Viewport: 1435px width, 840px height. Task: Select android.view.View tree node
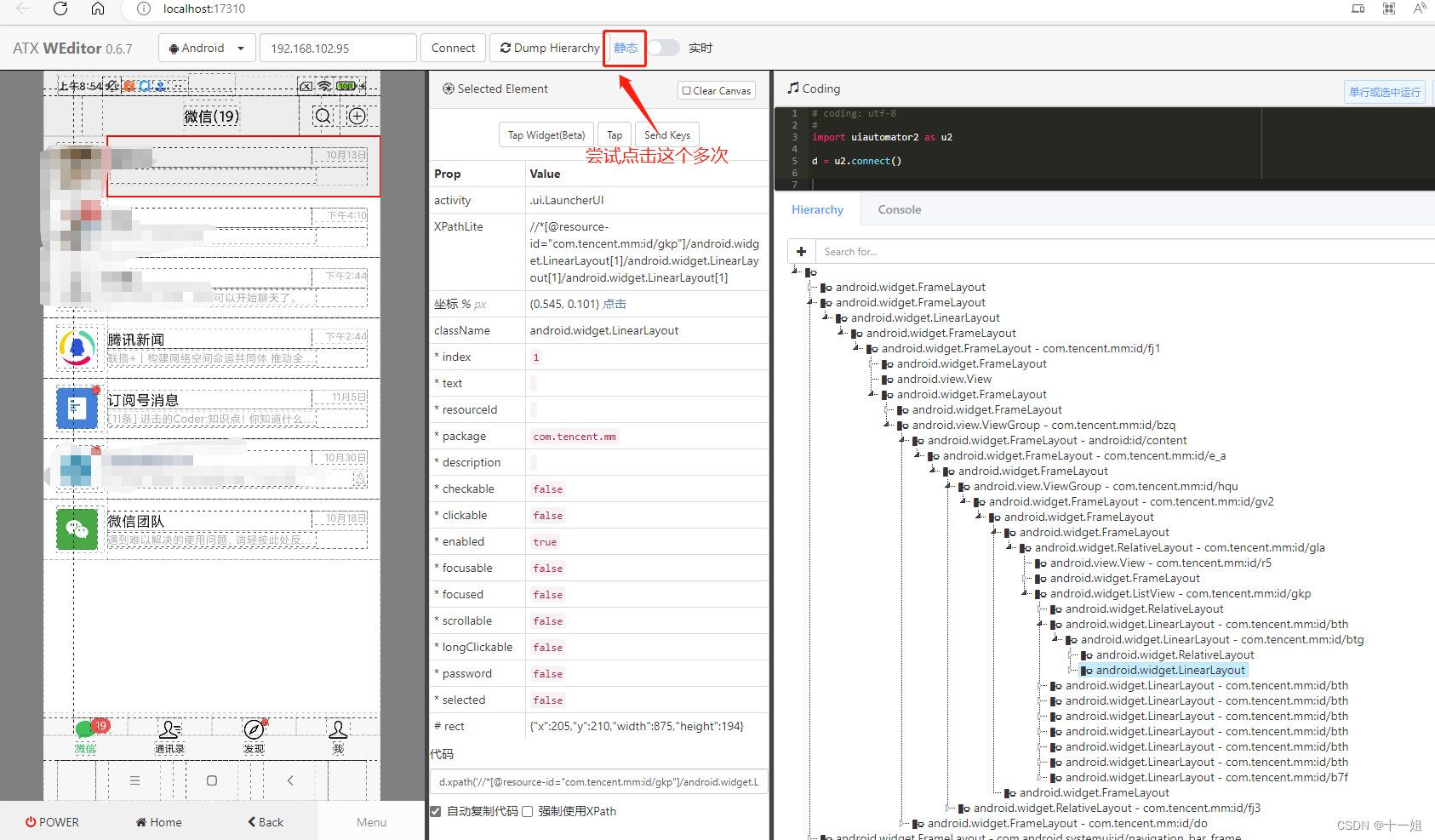944,379
